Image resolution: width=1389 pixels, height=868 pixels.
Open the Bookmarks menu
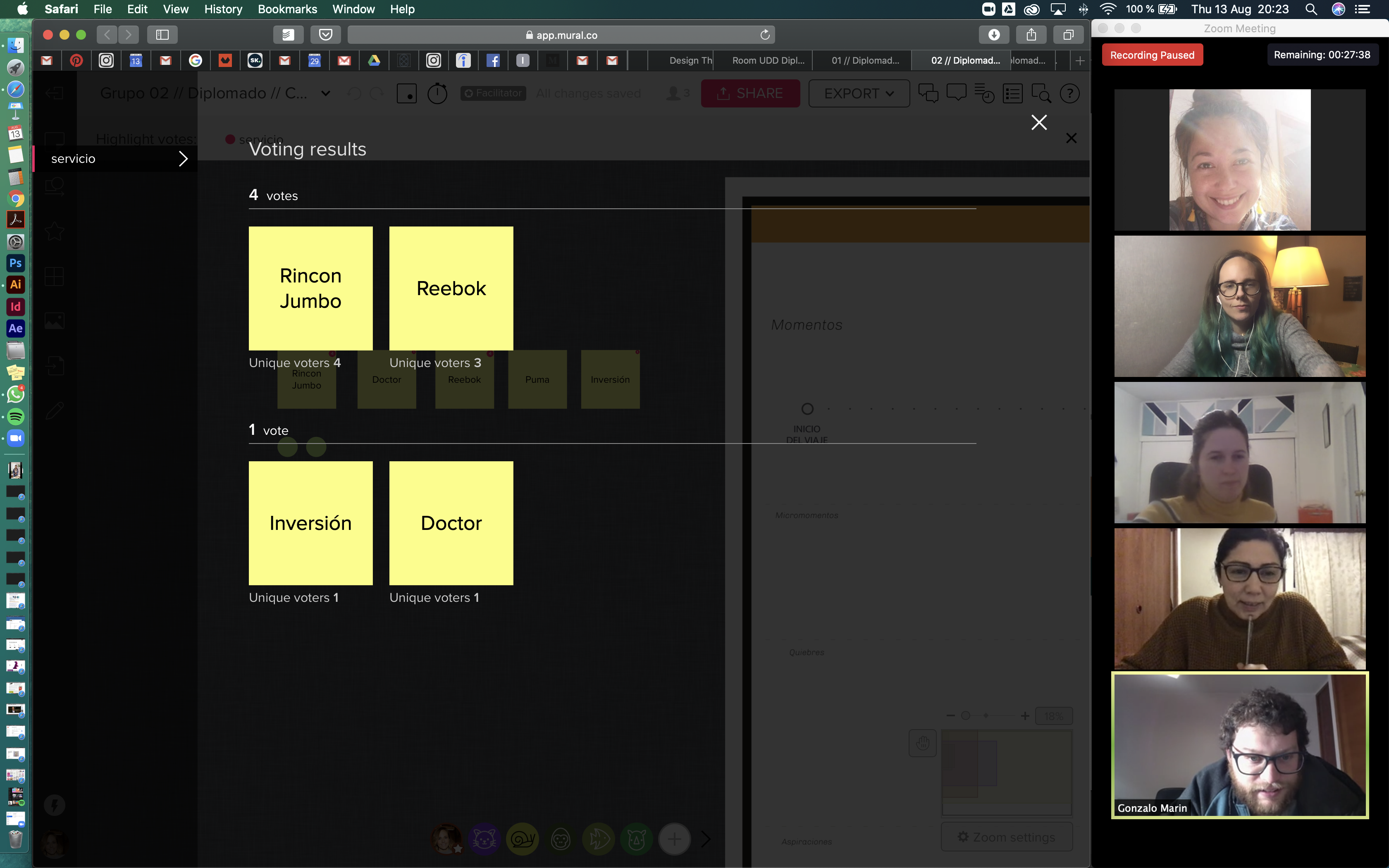pos(287,9)
